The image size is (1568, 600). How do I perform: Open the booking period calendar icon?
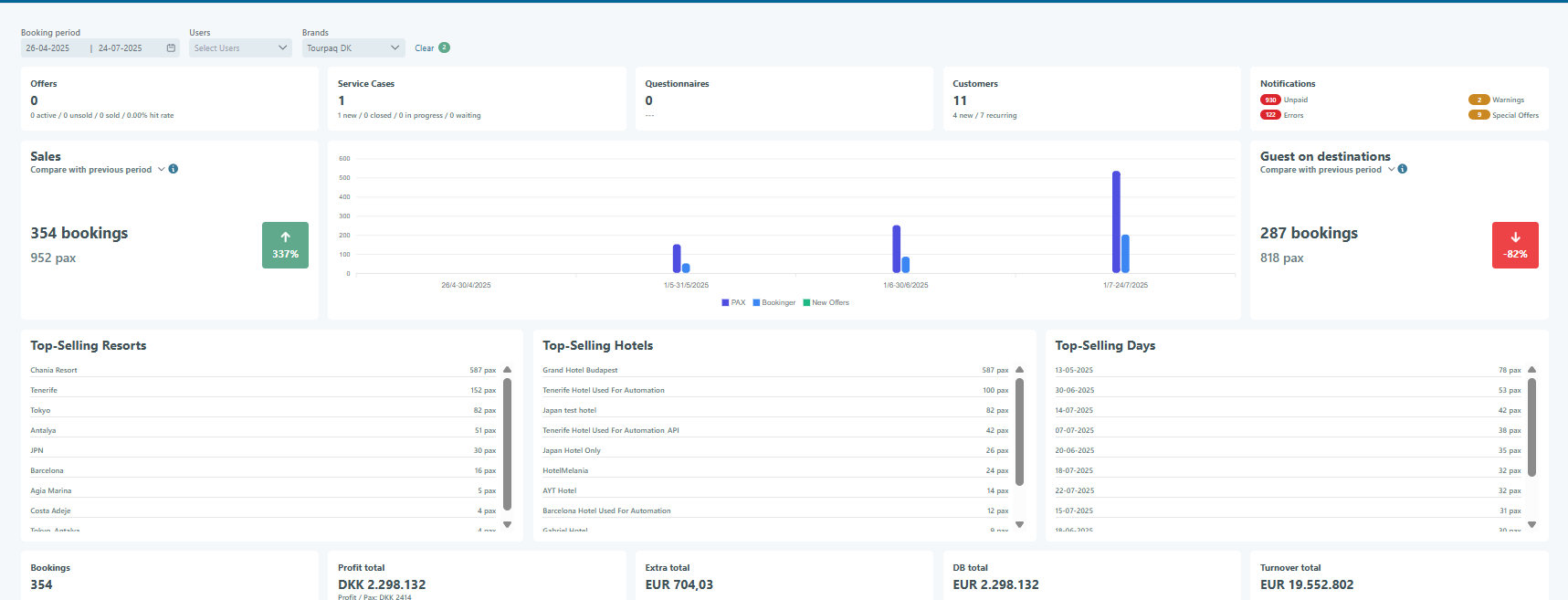(x=171, y=48)
